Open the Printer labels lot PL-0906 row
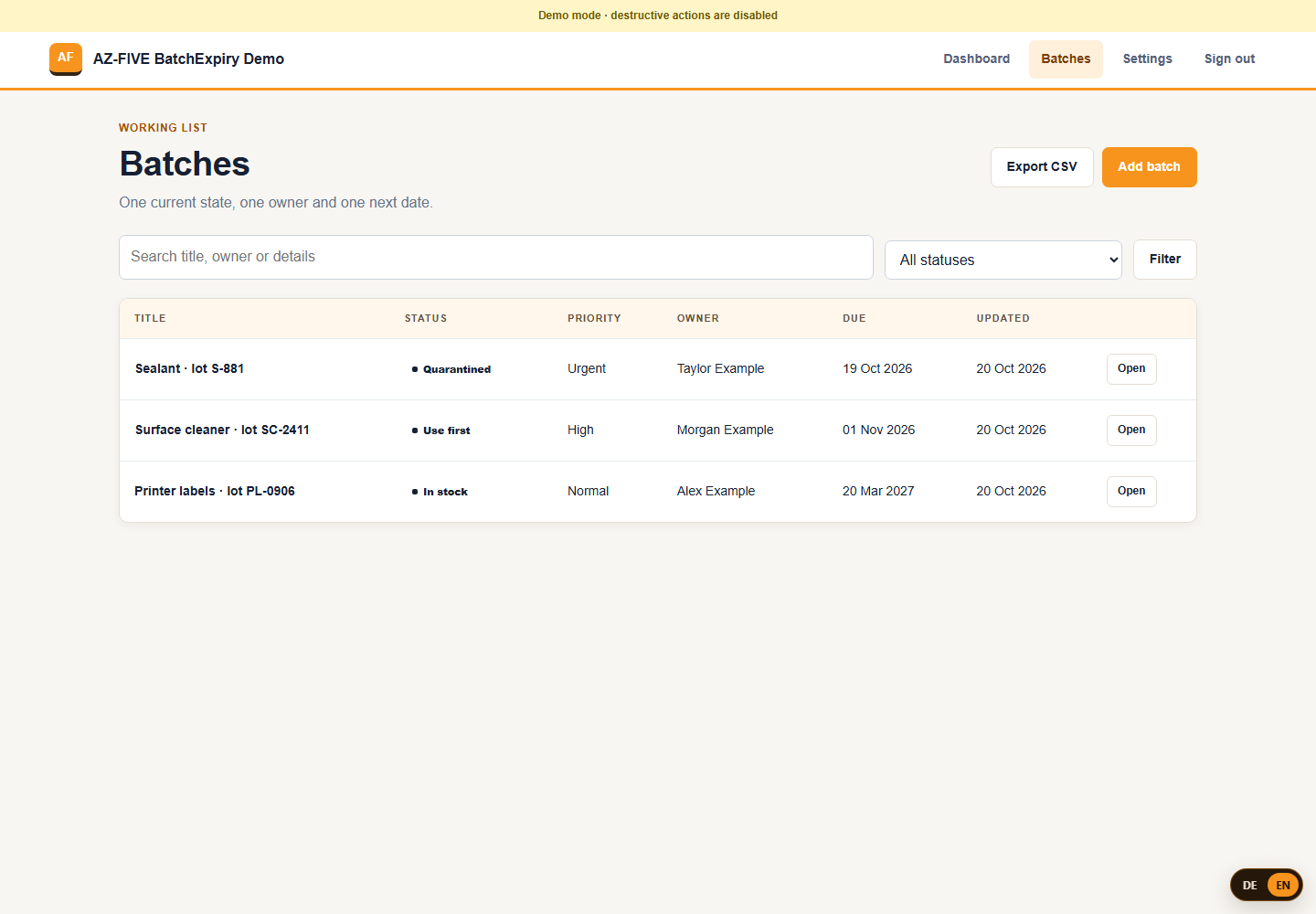The height and width of the screenshot is (914, 1316). 1131,492
